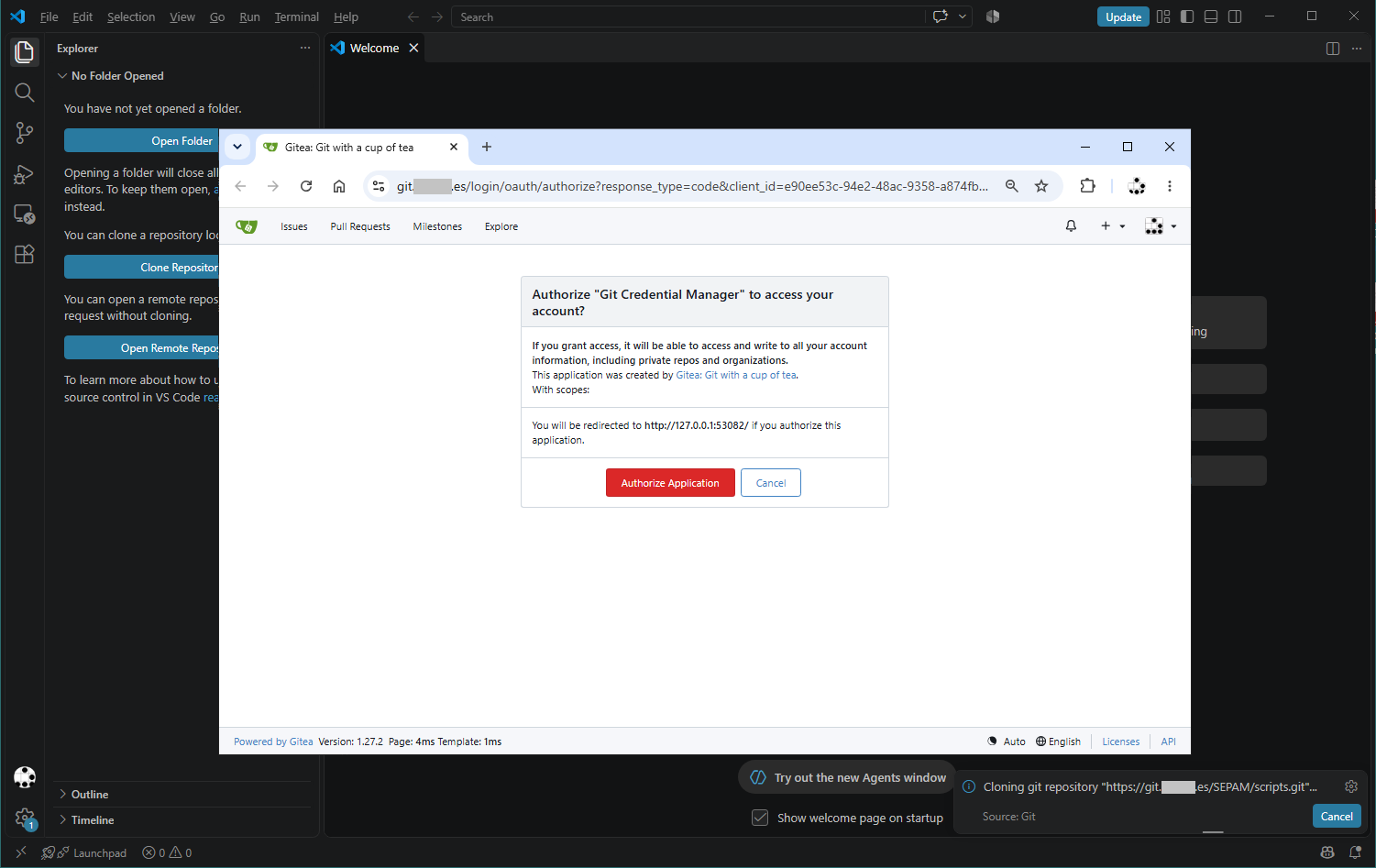Open browser tab search dropdown
This screenshot has height=868, width=1376.
tap(237, 147)
